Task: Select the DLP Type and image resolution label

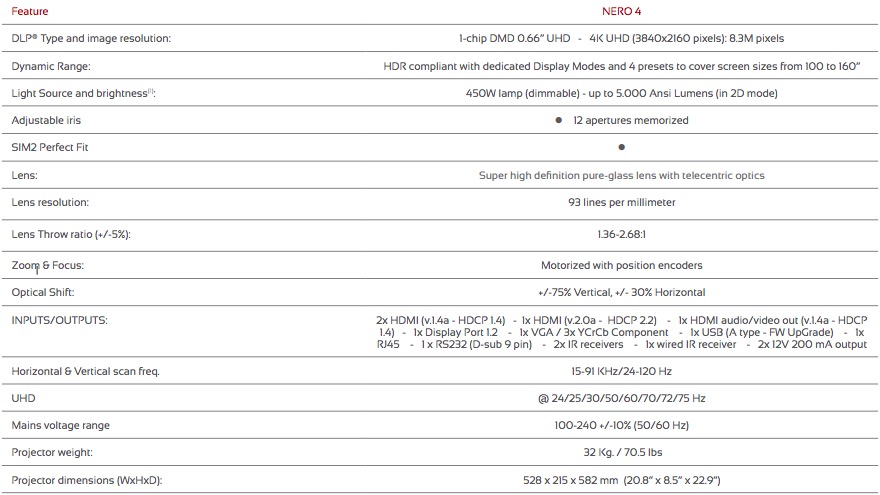Action: click(91, 38)
